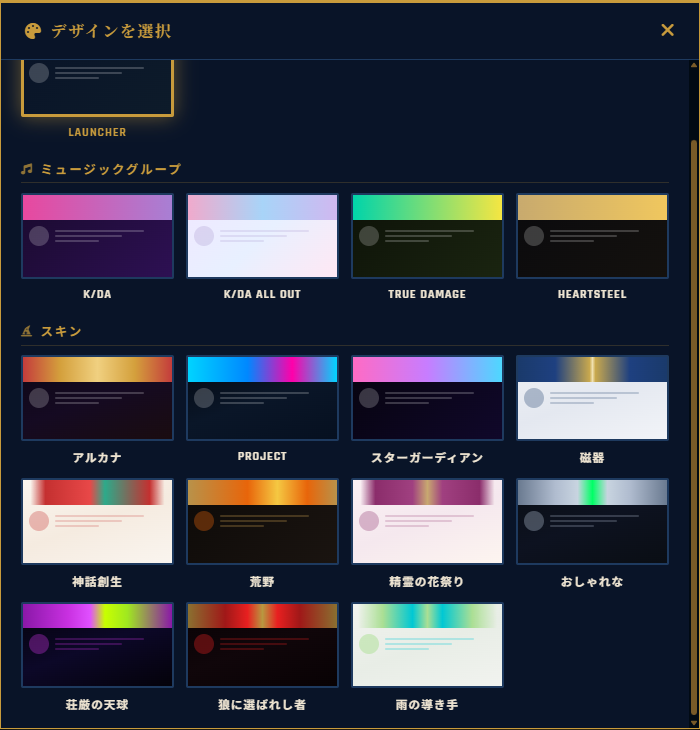Select the 磁器 light theme
The width and height of the screenshot is (700, 730).
(x=592, y=398)
